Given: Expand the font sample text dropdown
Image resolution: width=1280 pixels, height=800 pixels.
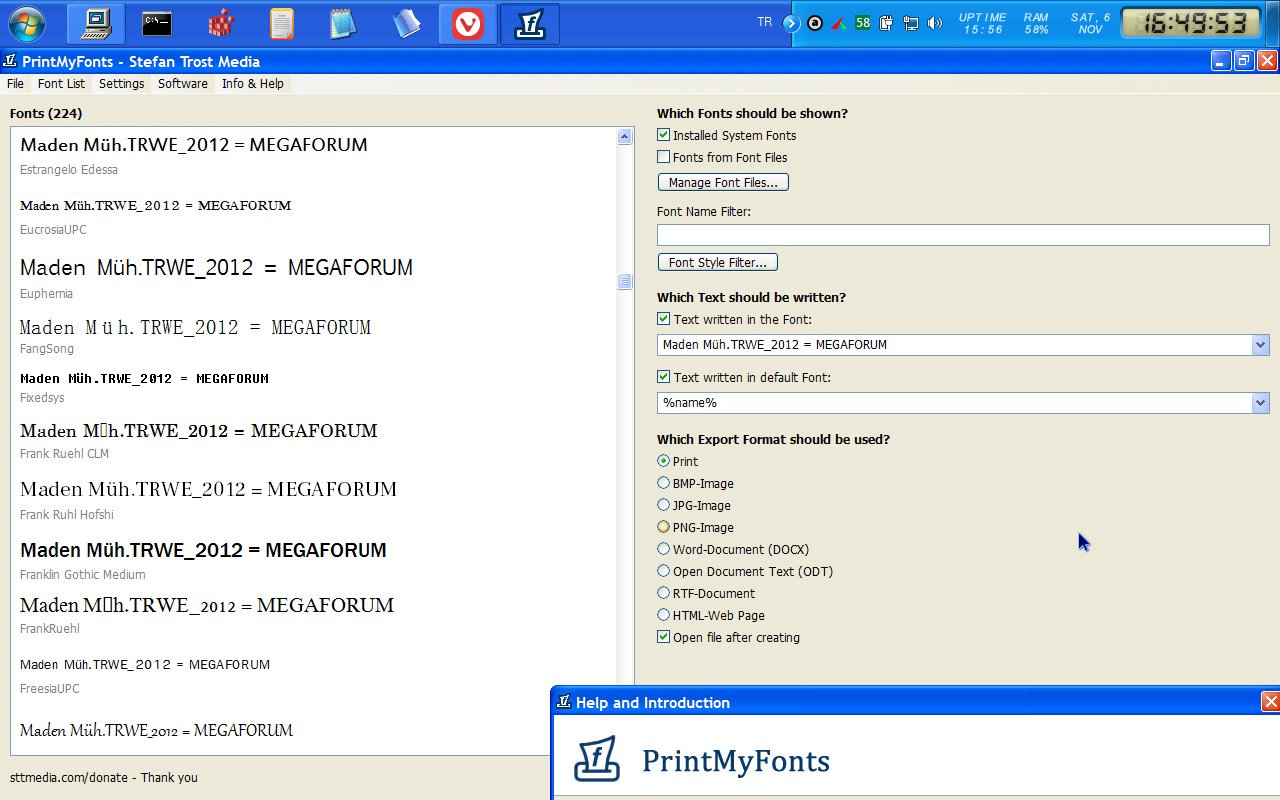Looking at the screenshot, I should (1260, 345).
